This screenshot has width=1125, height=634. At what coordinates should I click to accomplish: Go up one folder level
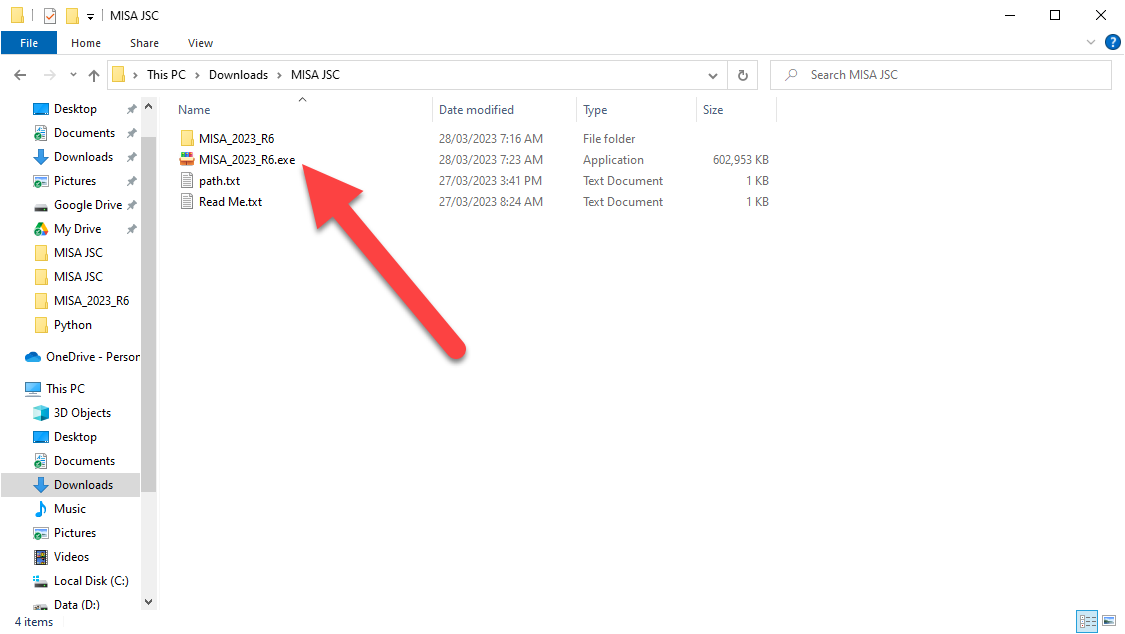(94, 75)
